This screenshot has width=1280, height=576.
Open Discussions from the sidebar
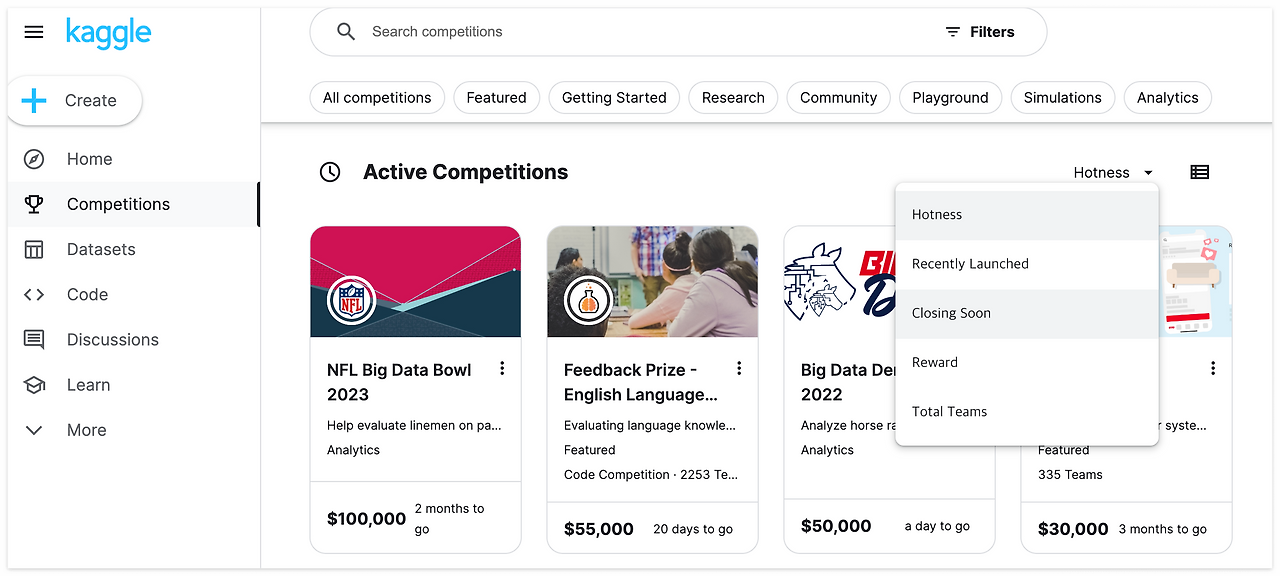[x=112, y=340]
